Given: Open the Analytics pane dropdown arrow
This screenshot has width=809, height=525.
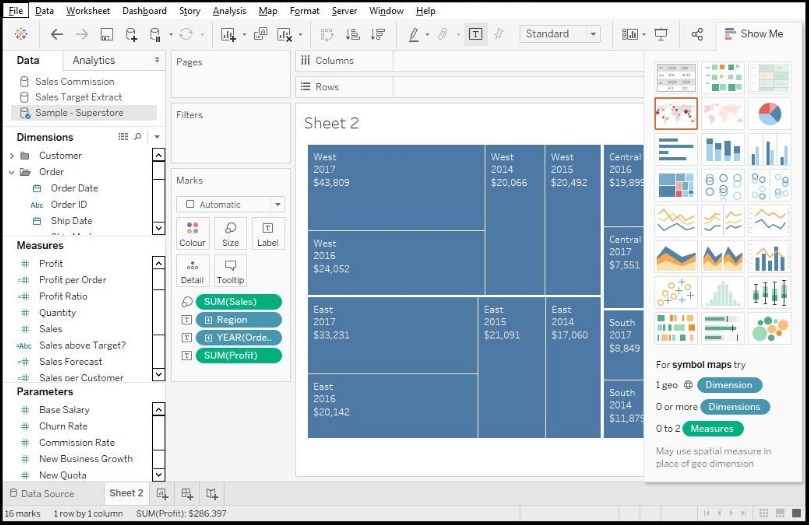Looking at the screenshot, I should coord(157,60).
